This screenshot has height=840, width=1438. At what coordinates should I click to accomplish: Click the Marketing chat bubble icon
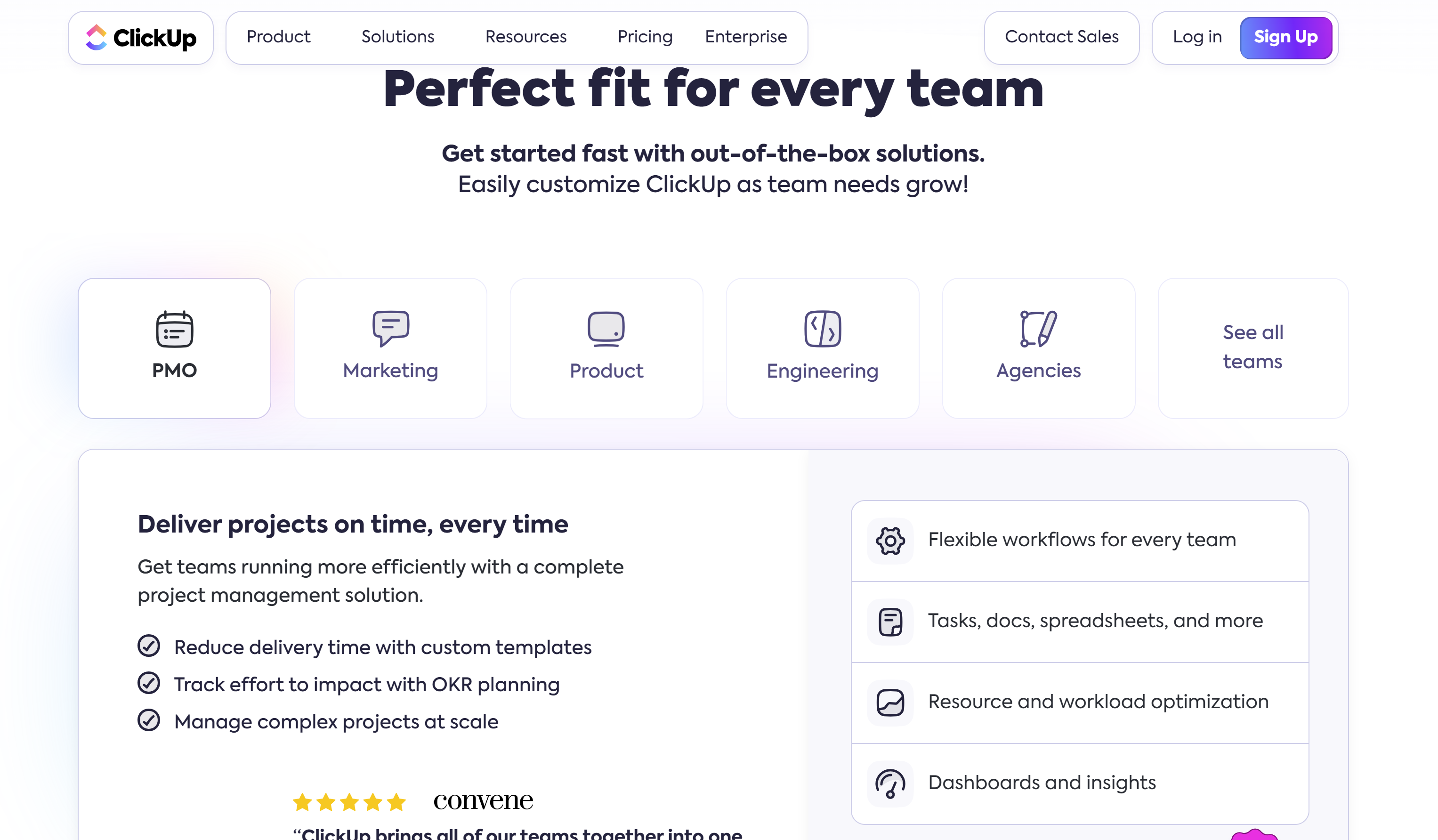tap(391, 328)
